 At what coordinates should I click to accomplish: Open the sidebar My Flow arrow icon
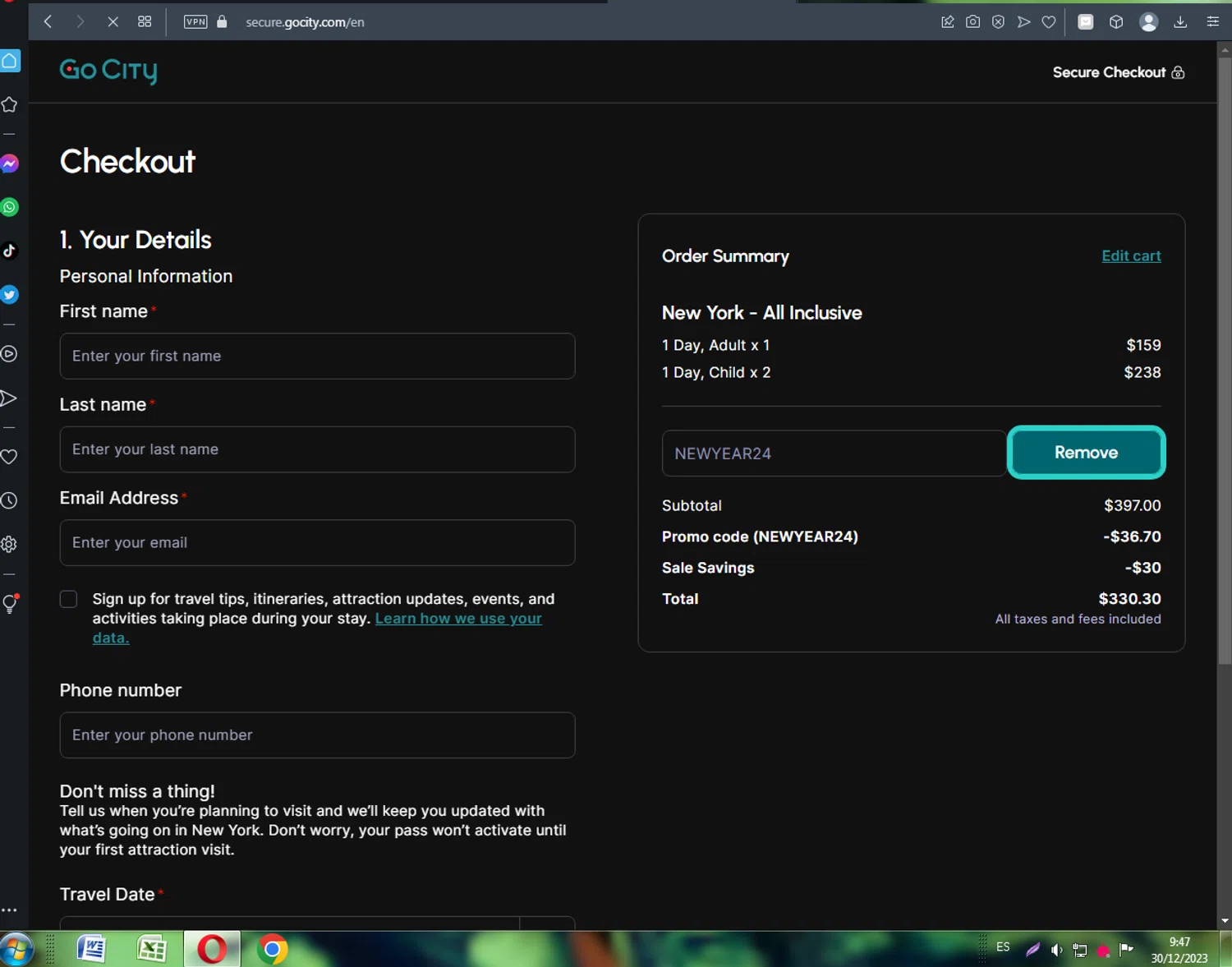tap(9, 398)
